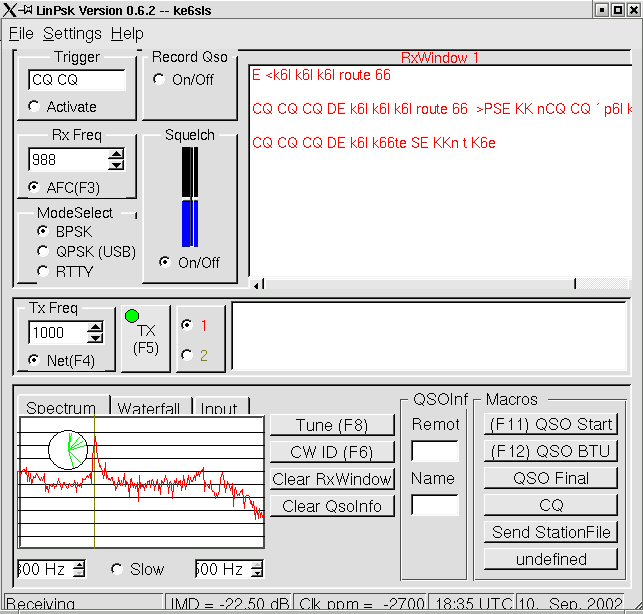The image size is (643, 614).
Task: Decrease Tx Freq with down arrow
Action: pos(95,338)
